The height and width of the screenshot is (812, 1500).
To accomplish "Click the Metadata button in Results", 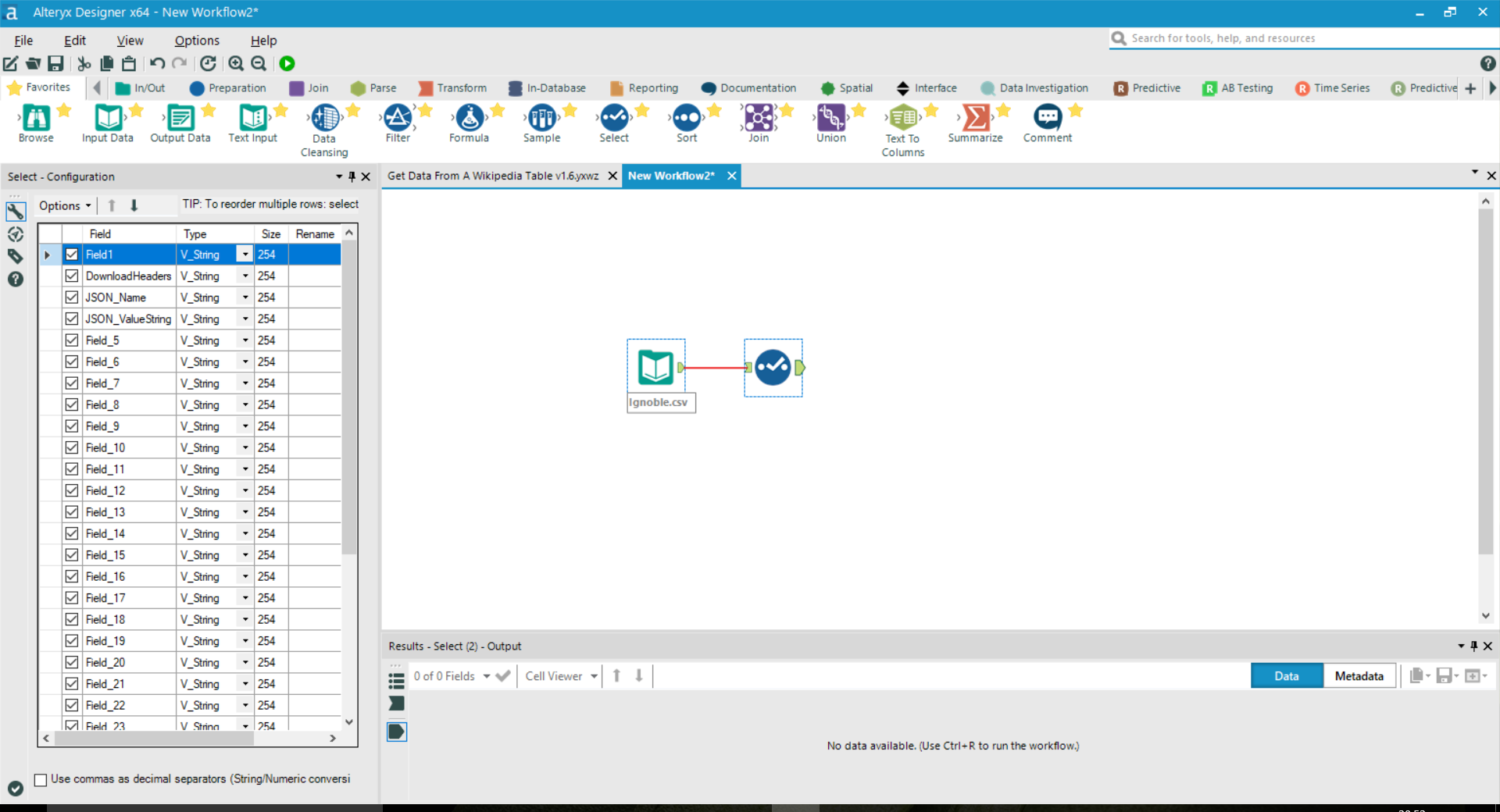I will (1359, 676).
